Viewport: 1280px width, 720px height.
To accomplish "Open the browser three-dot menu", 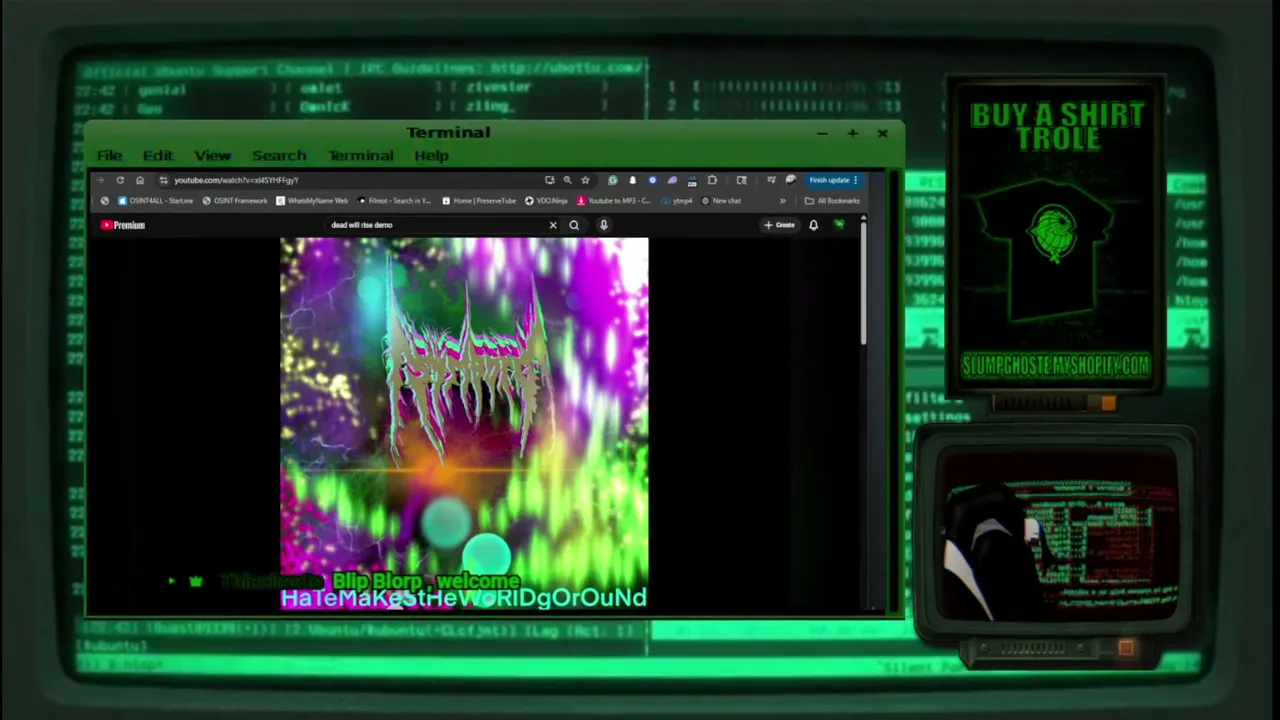I will pos(856,180).
